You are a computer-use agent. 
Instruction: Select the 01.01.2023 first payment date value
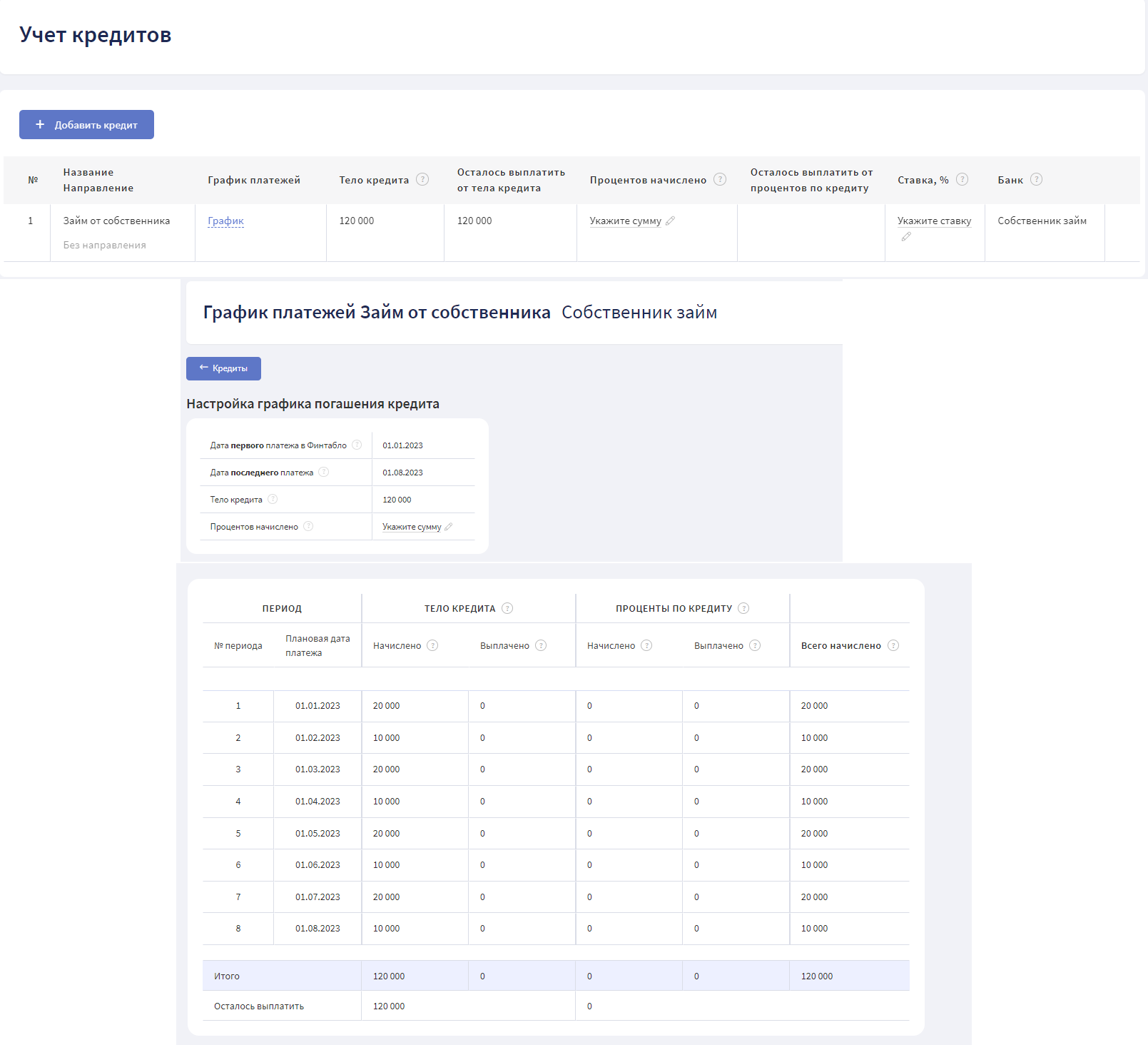pos(402,445)
